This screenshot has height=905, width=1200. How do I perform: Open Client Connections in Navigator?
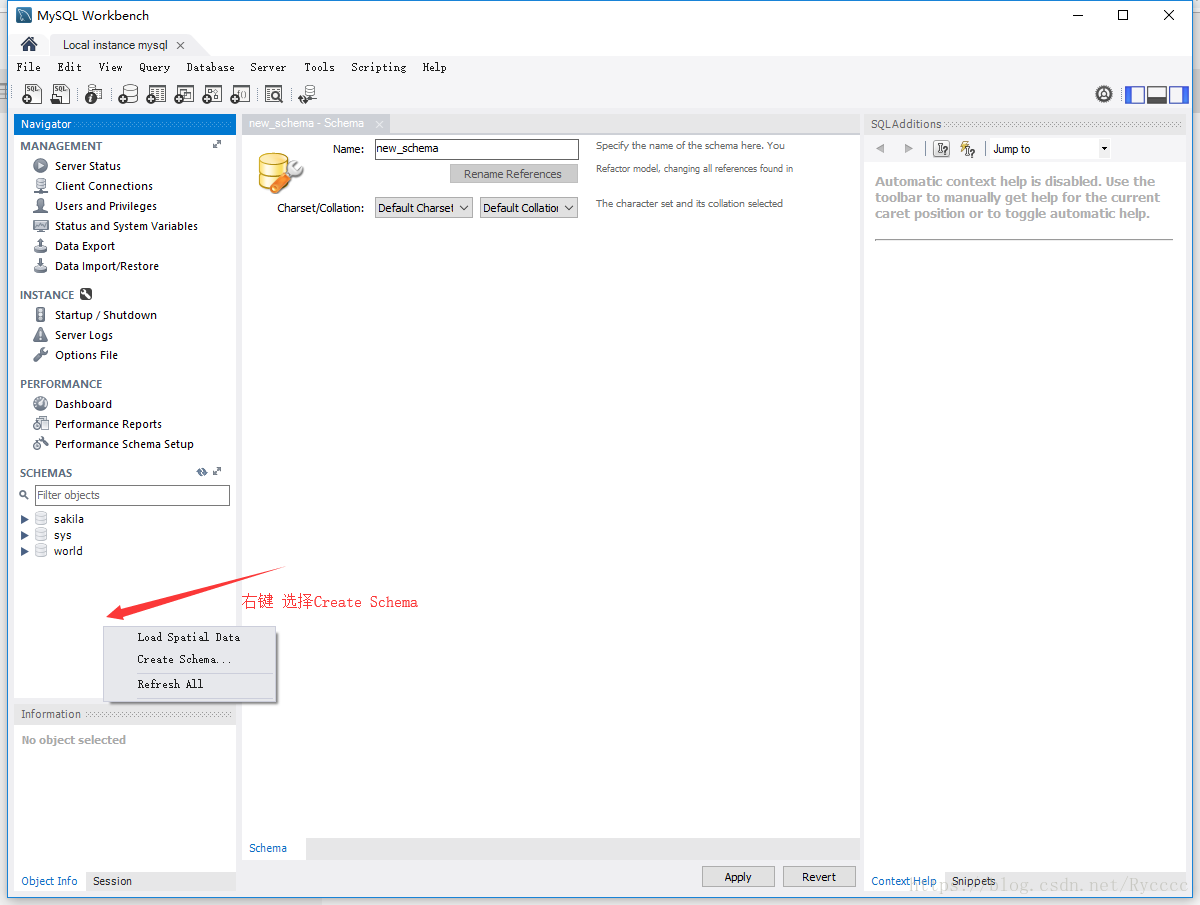pos(104,186)
